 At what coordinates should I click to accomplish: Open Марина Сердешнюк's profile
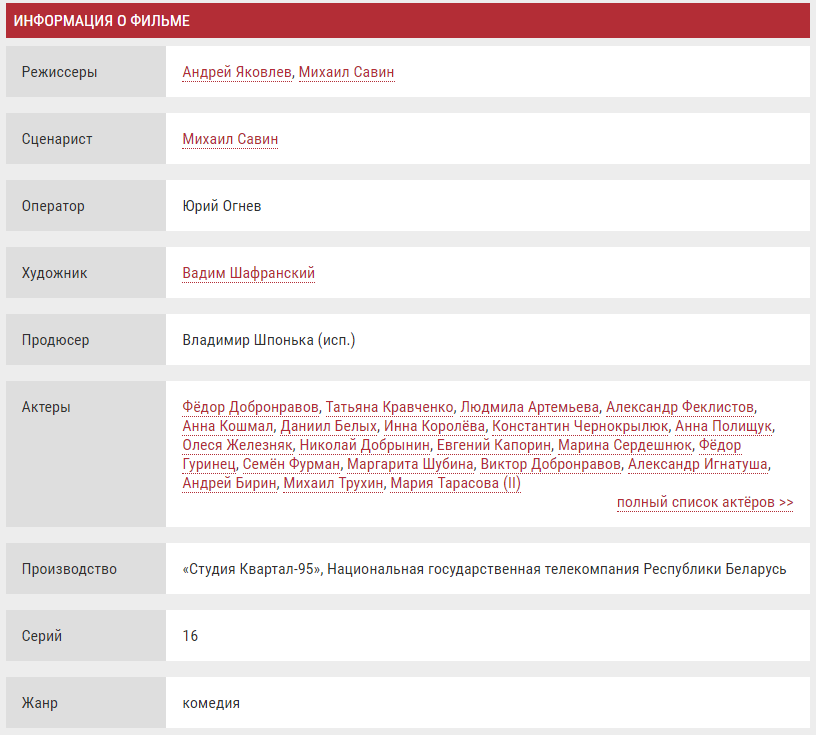click(624, 445)
